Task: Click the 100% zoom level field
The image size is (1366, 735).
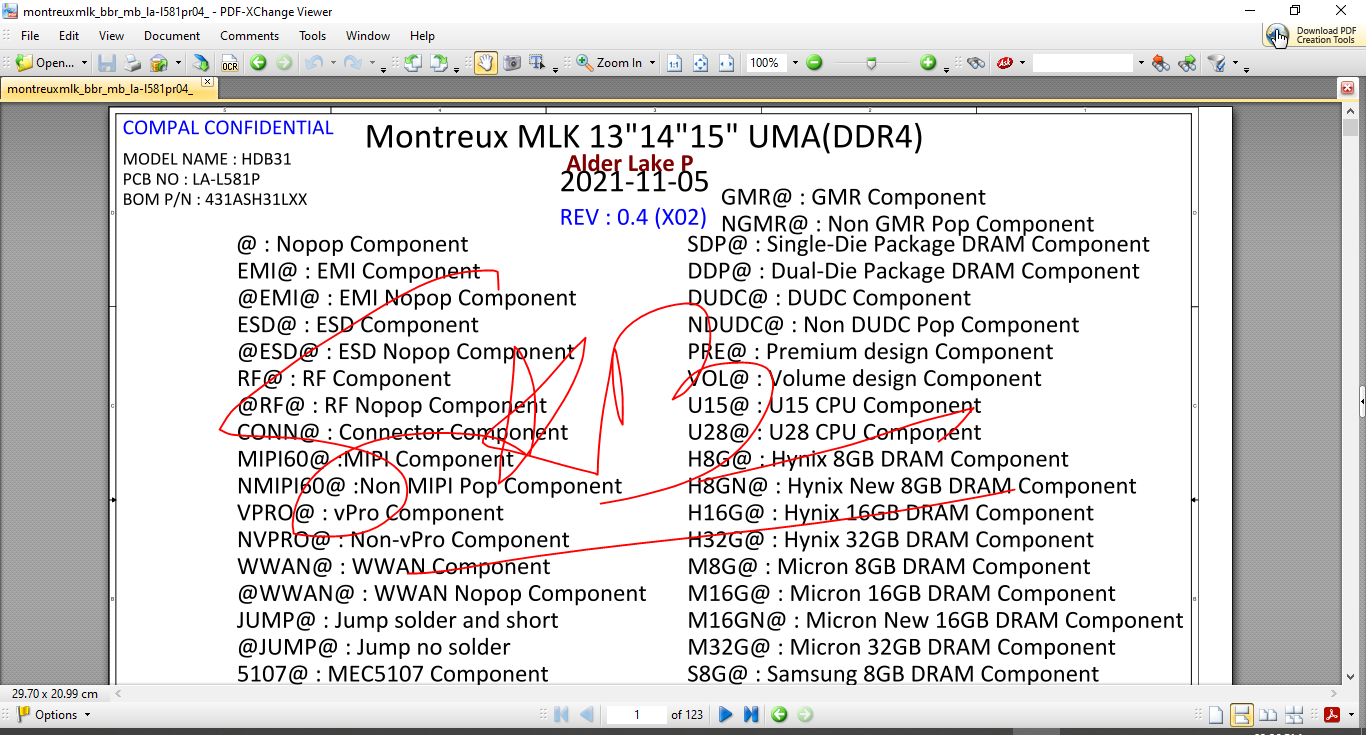Action: [x=765, y=63]
